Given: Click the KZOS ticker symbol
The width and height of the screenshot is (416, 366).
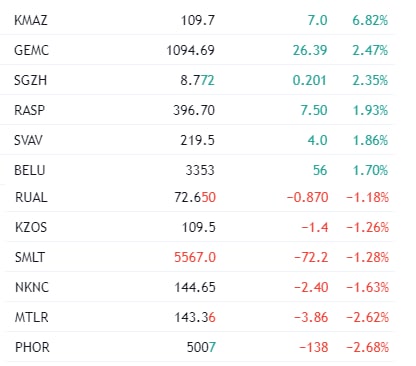Looking at the screenshot, I should pos(31,227).
